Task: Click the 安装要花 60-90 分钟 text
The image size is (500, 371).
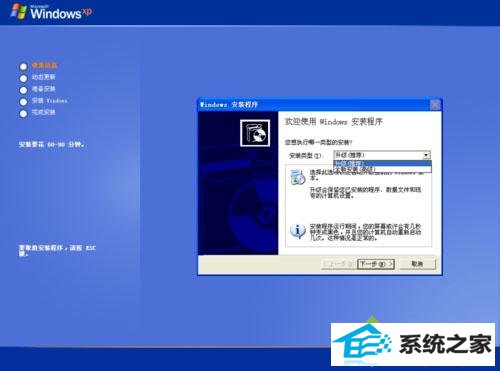Action: click(x=52, y=145)
